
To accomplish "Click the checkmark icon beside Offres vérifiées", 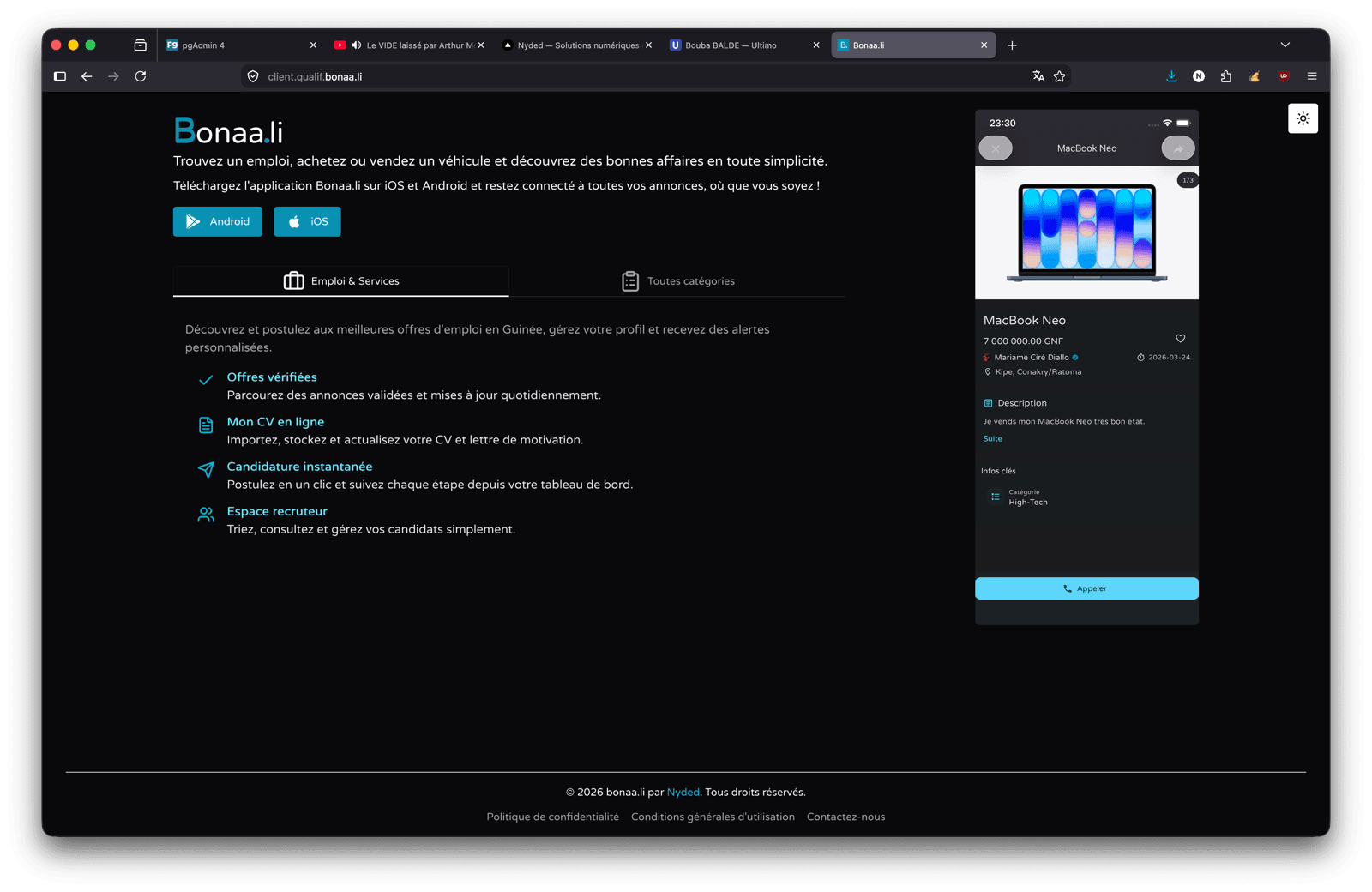I will click(x=206, y=380).
